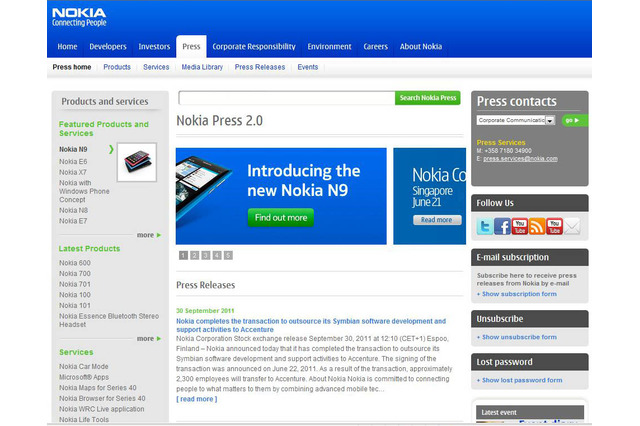The height and width of the screenshot is (426, 640).
Task: Open the Products submenu link
Action: coord(117,67)
